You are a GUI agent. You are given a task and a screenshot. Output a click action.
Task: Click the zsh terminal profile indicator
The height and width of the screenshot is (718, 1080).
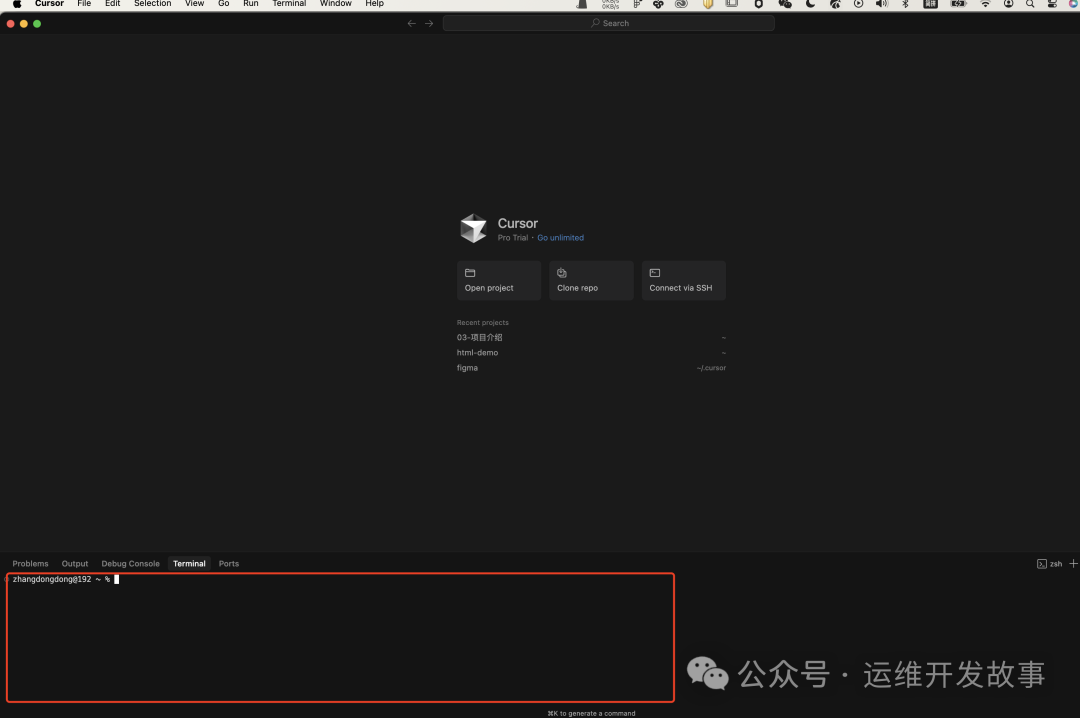coord(1049,564)
